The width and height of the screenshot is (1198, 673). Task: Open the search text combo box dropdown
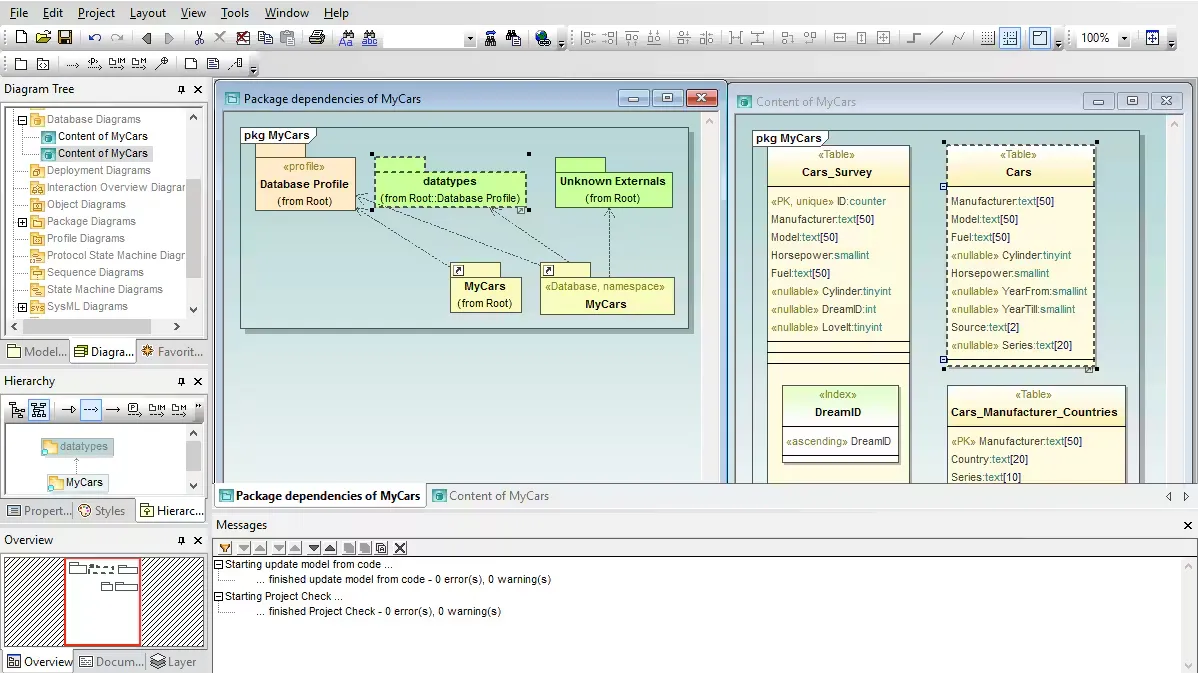click(469, 38)
